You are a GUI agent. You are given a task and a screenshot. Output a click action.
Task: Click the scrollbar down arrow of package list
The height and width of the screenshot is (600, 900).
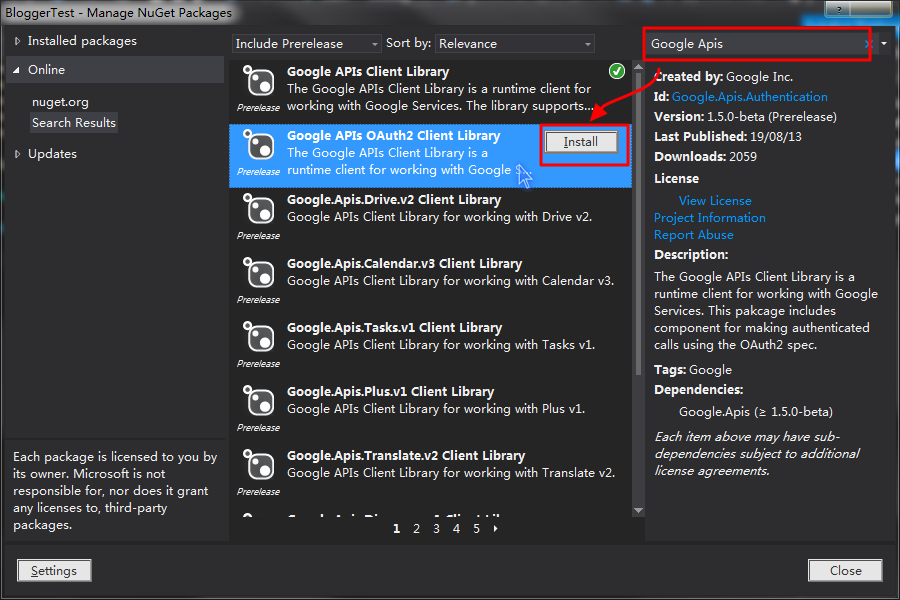click(638, 510)
